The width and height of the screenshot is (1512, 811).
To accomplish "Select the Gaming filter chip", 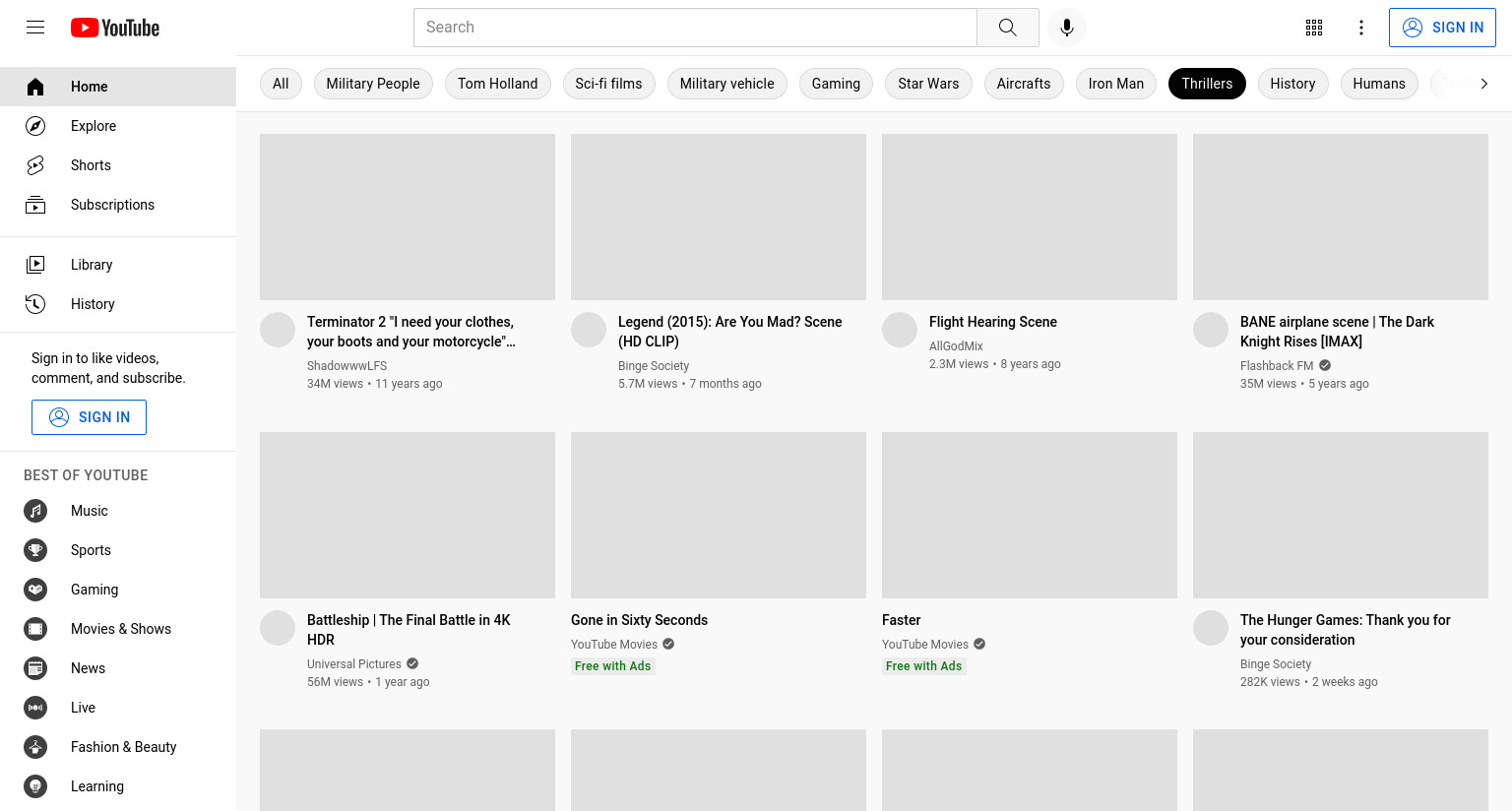I will click(x=836, y=84).
